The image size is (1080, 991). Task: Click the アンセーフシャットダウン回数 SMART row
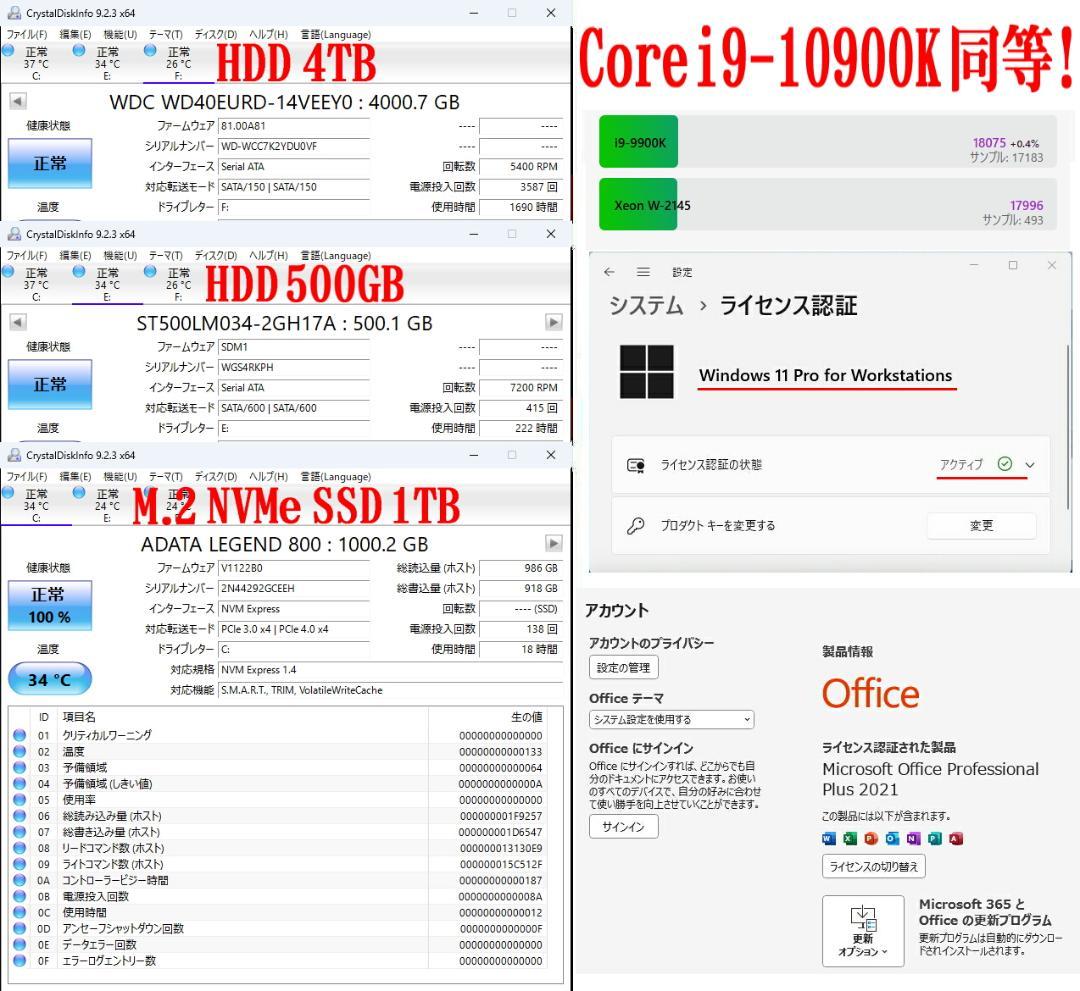279,928
